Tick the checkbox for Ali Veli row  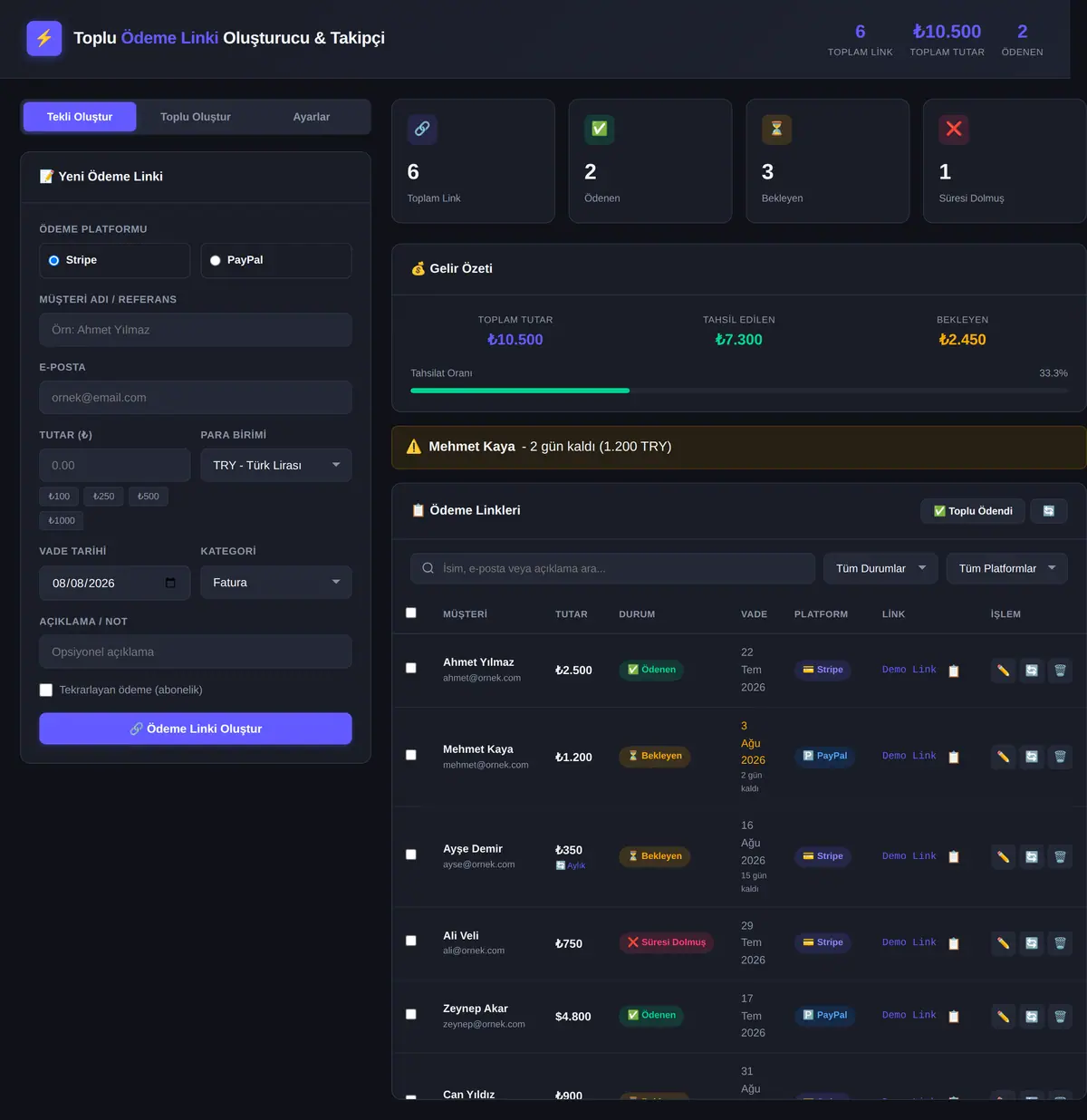[411, 941]
